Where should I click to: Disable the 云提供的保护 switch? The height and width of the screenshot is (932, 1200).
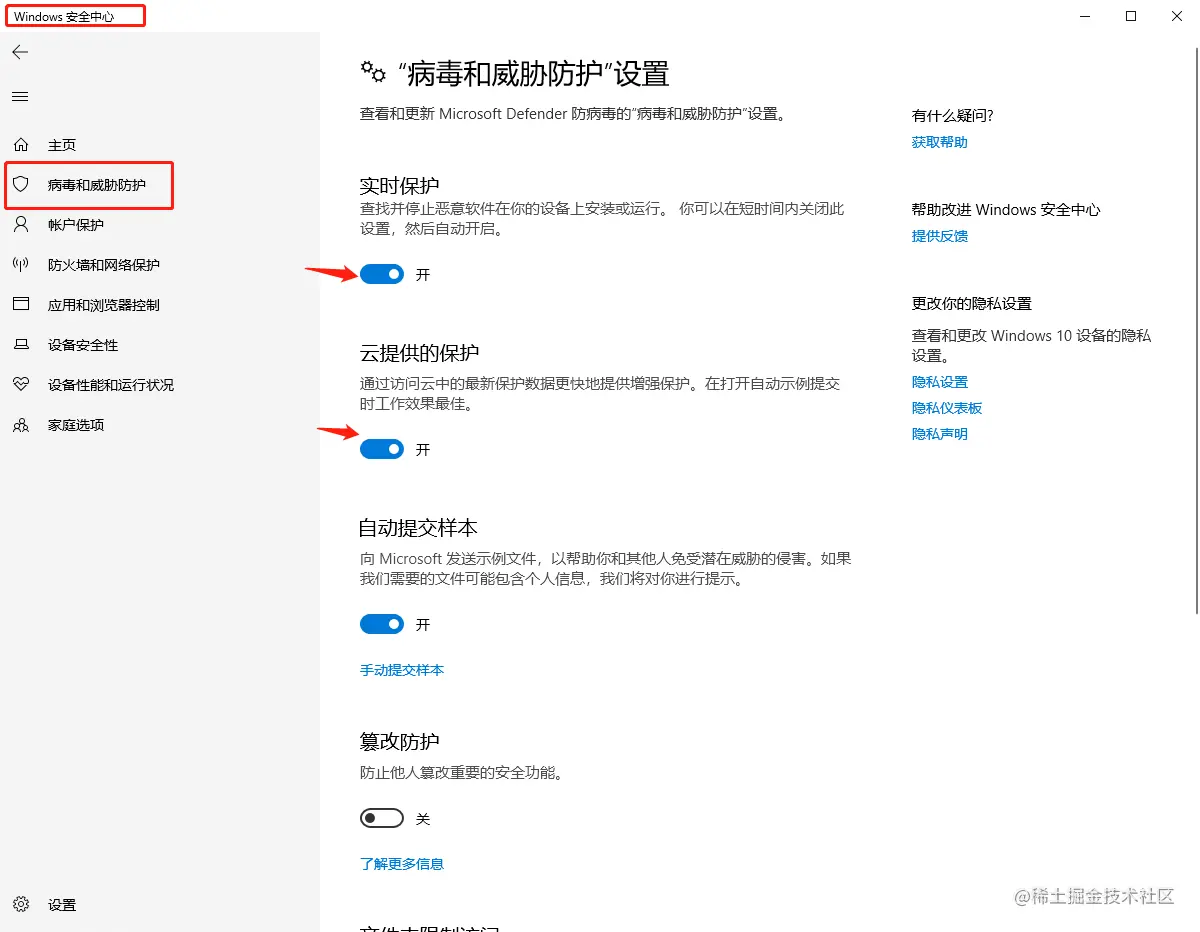[382, 450]
